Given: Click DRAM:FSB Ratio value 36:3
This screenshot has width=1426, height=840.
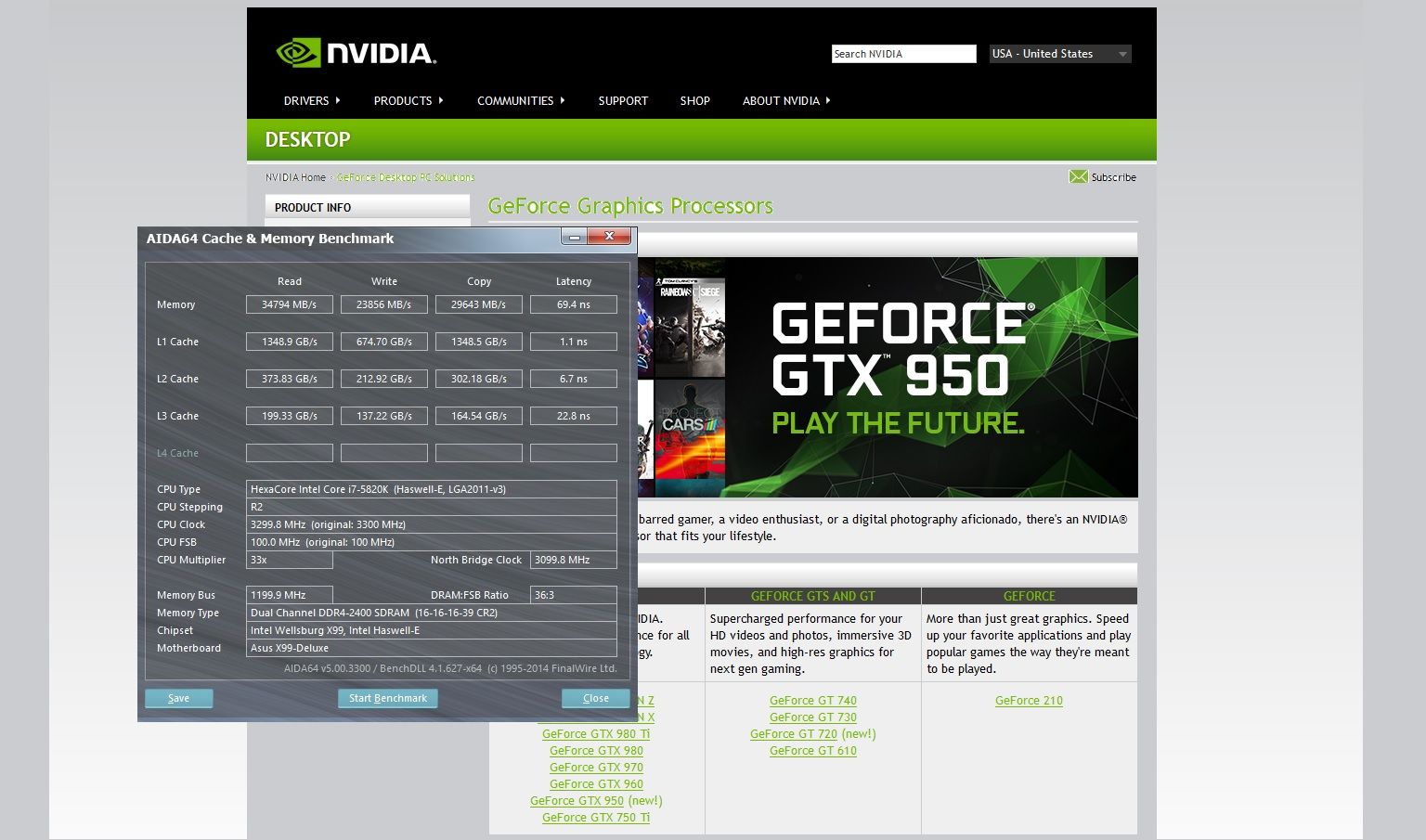Looking at the screenshot, I should click(574, 595).
